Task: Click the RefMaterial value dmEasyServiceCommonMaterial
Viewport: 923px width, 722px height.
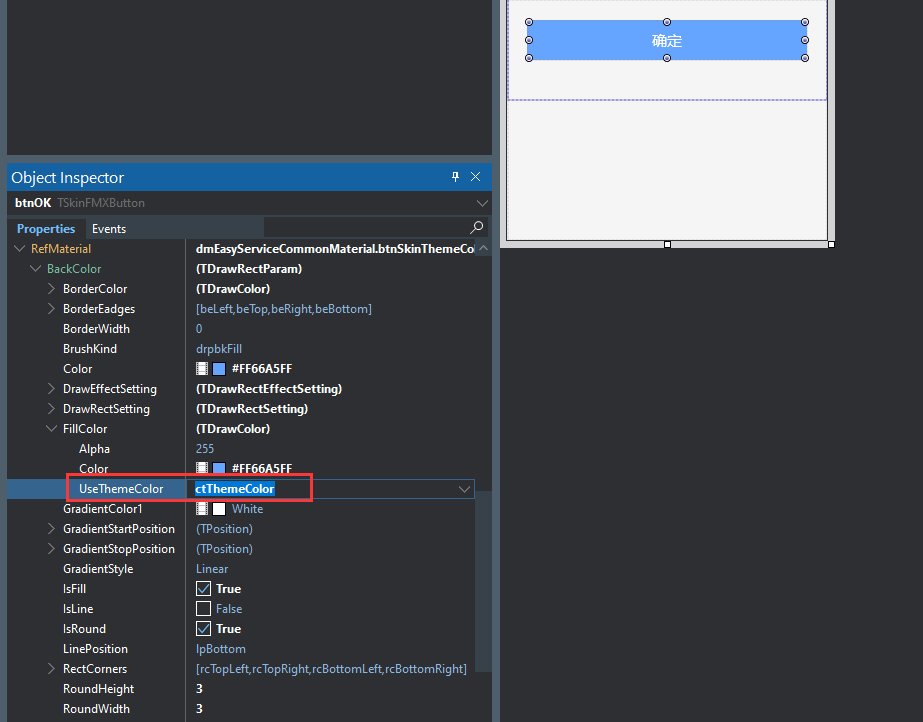Action: click(334, 248)
